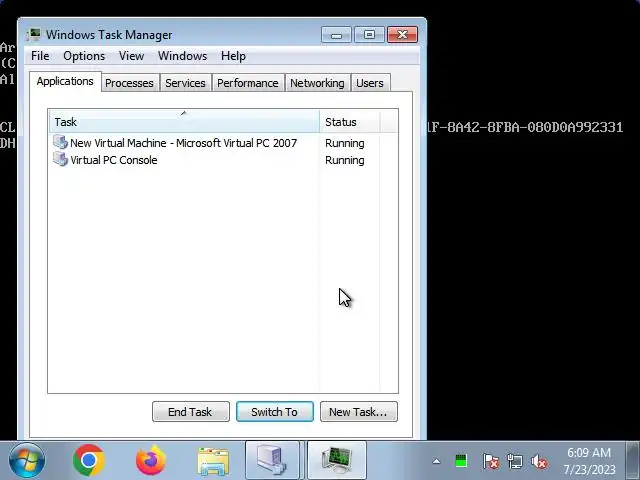Viewport: 640px width, 480px height.
Task: Sort by the Status column header
Action: coord(349,122)
